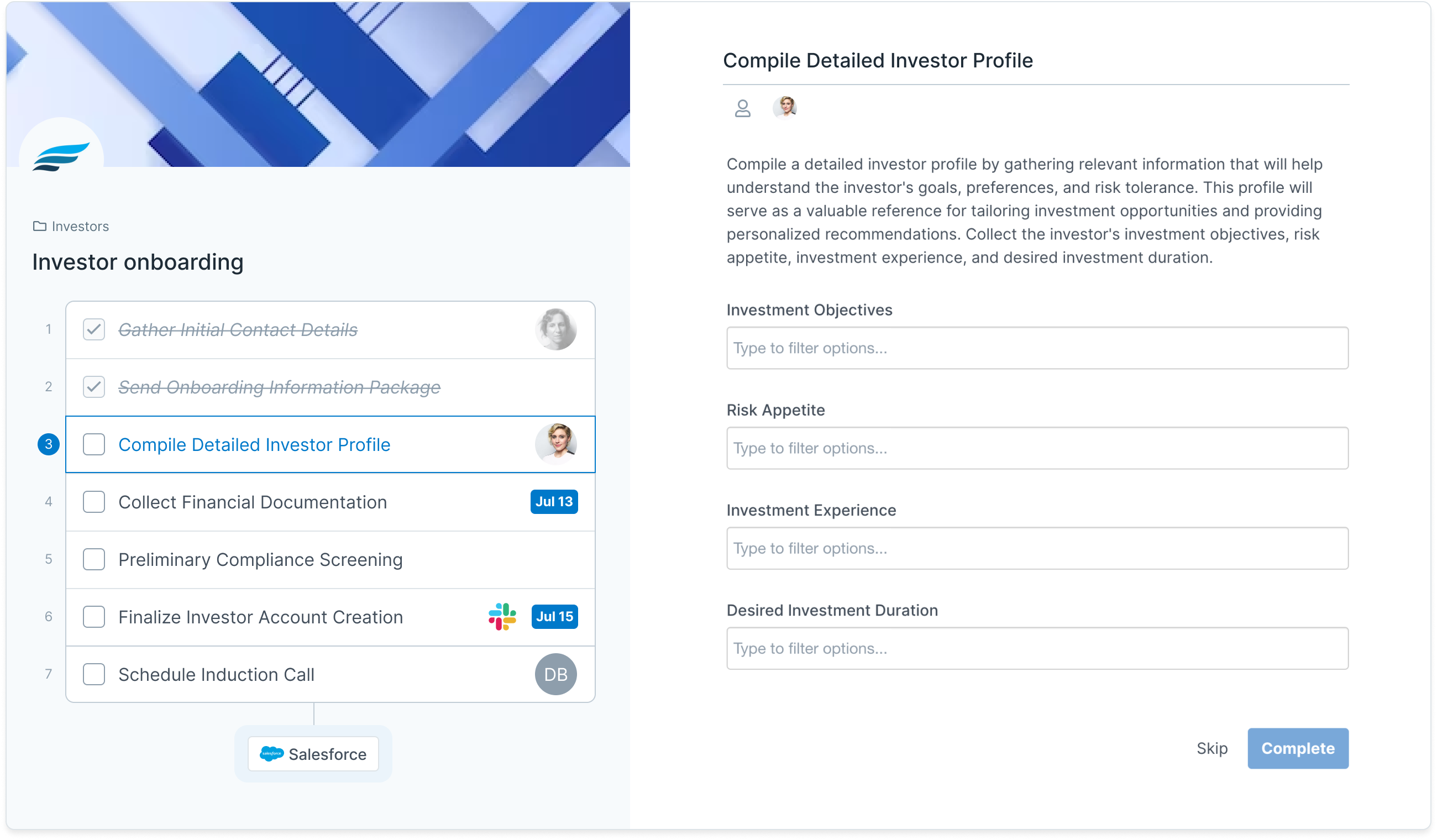Open the Investment Objectives filter dropdown
This screenshot has width=1437, height=840.
pyautogui.click(x=1037, y=348)
